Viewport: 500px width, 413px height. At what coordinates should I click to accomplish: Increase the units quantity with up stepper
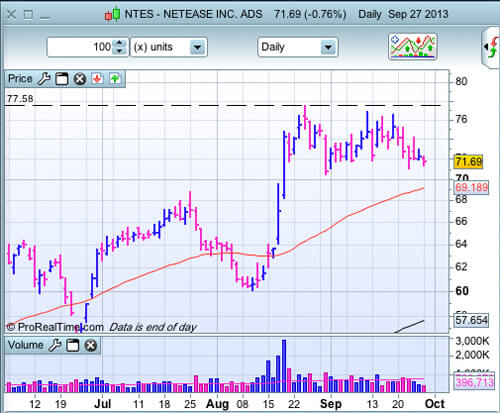coord(119,43)
